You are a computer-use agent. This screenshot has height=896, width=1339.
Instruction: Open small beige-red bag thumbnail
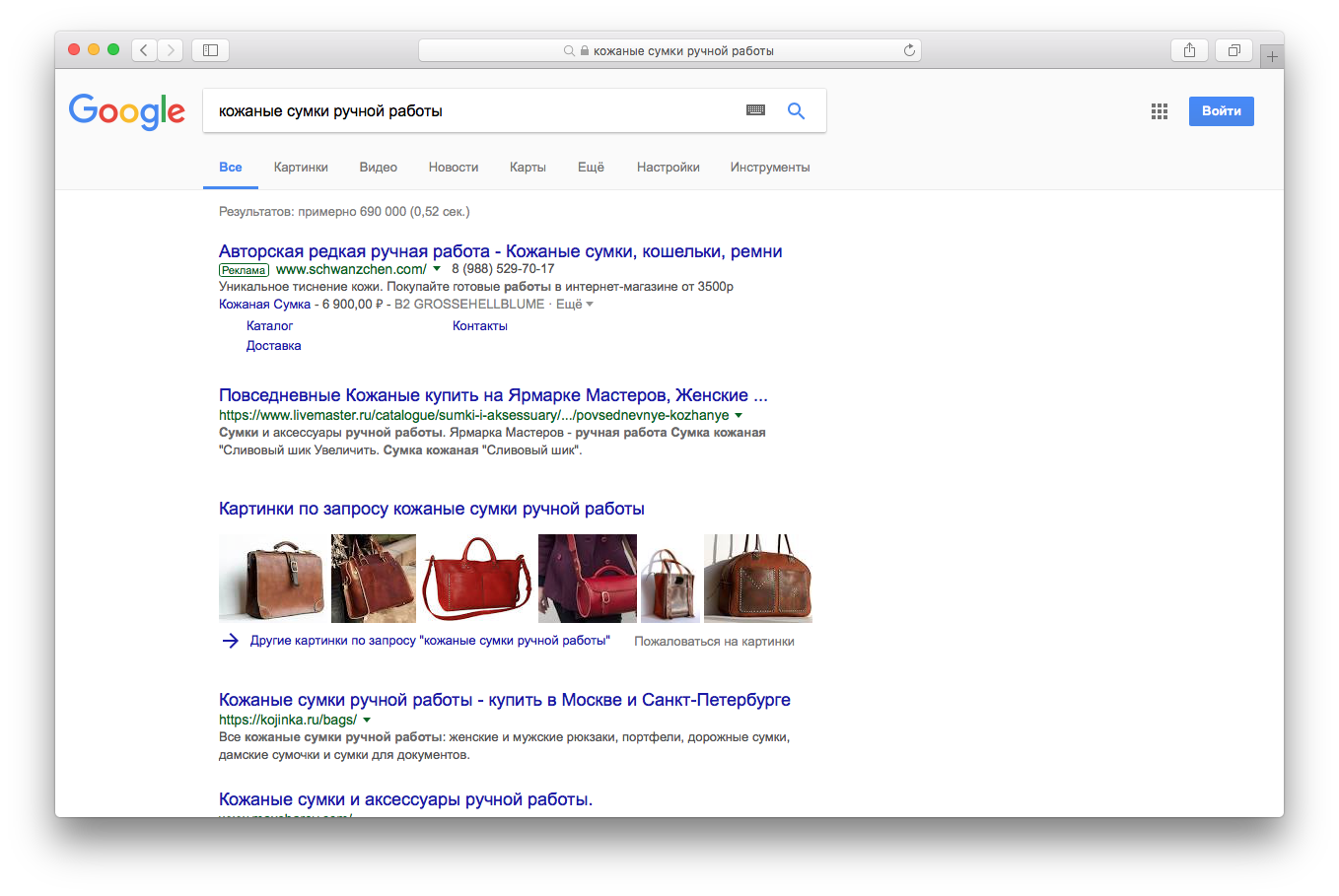pyautogui.click(x=670, y=579)
